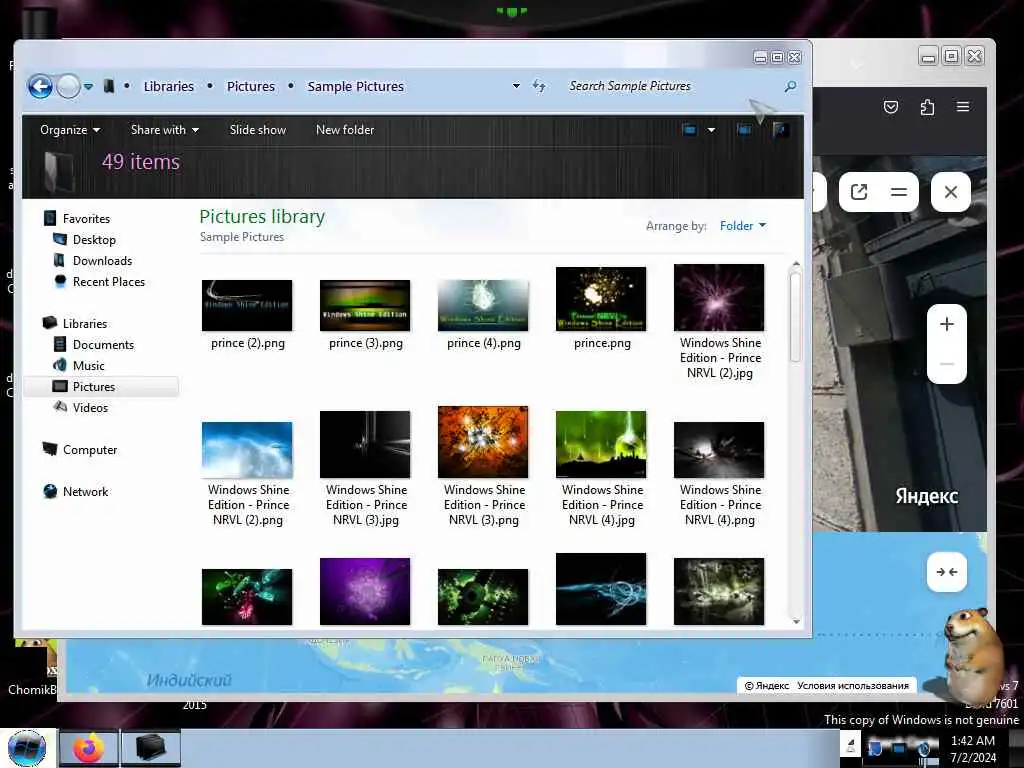Open the Условия использования link
1024x768 pixels.
(853, 686)
